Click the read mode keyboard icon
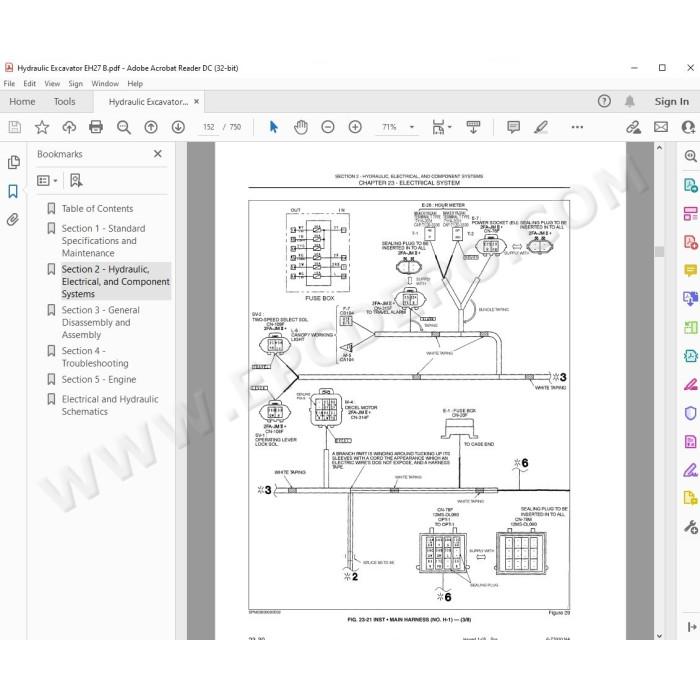Image resolution: width=700 pixels, height=700 pixels. pyautogui.click(x=473, y=127)
